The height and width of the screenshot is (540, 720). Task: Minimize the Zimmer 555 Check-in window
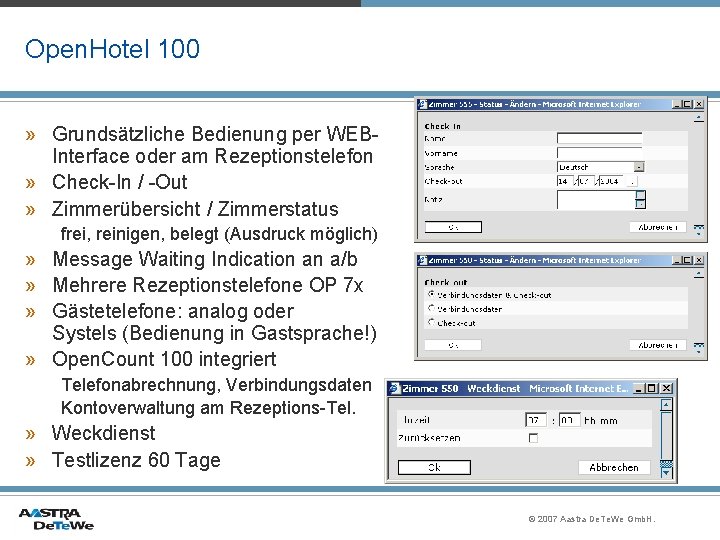[x=676, y=104]
